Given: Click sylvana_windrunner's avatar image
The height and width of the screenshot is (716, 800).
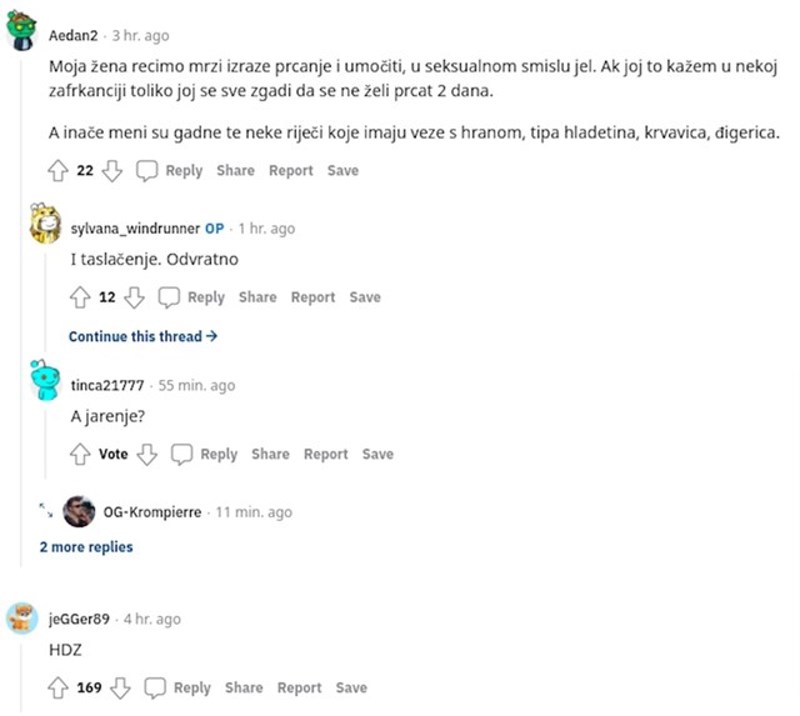Looking at the screenshot, I should point(45,225).
